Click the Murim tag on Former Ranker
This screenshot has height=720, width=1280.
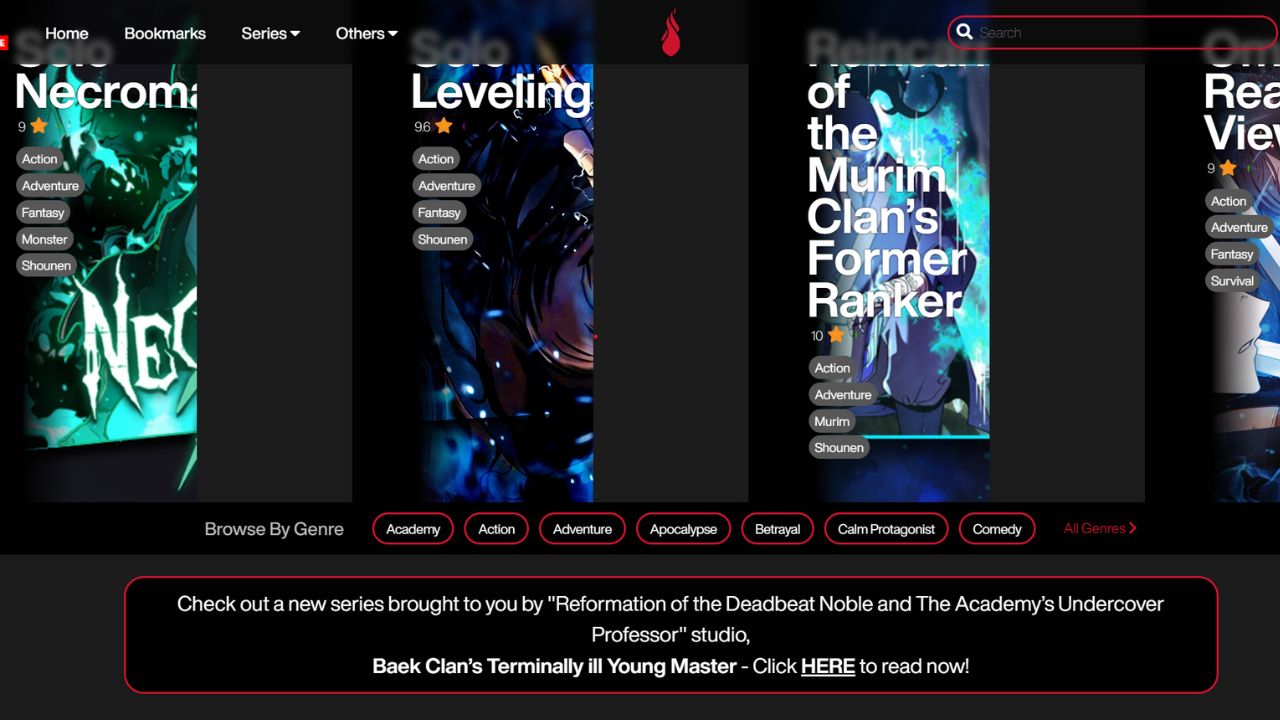click(831, 421)
